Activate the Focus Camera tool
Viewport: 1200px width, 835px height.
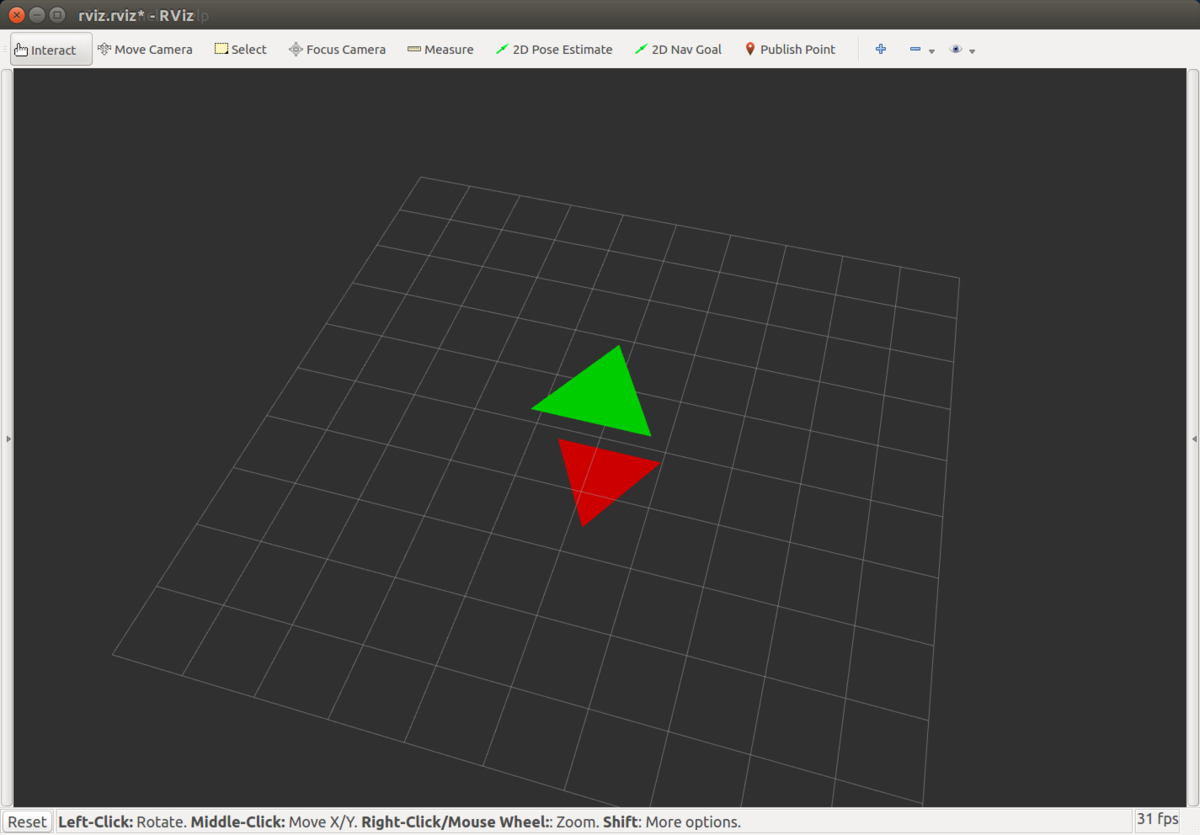(337, 49)
